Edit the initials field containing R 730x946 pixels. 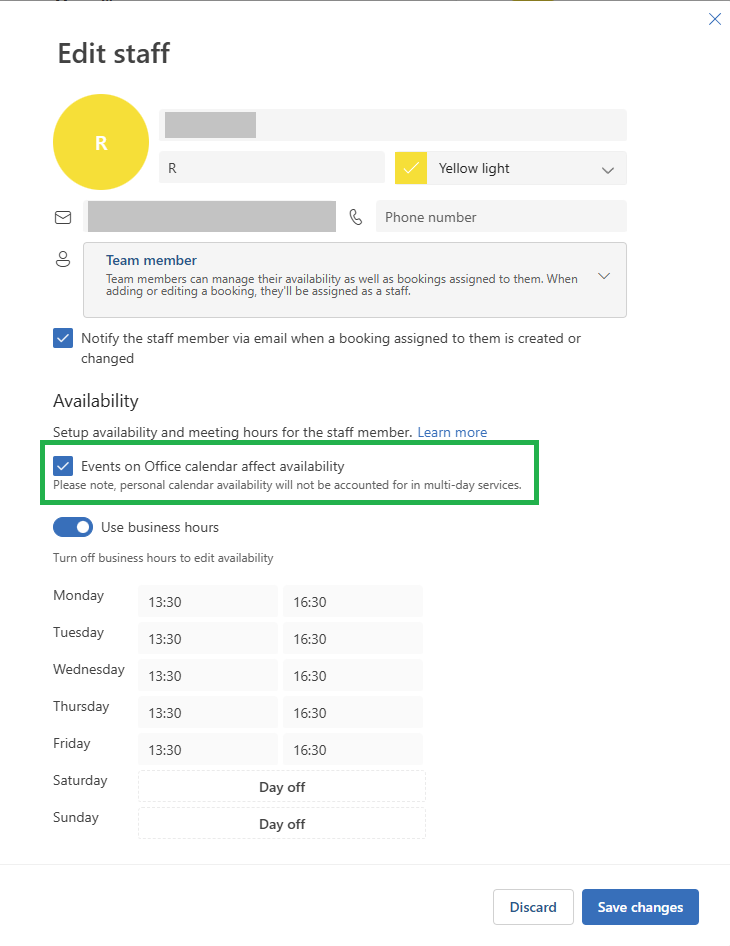coord(271,168)
